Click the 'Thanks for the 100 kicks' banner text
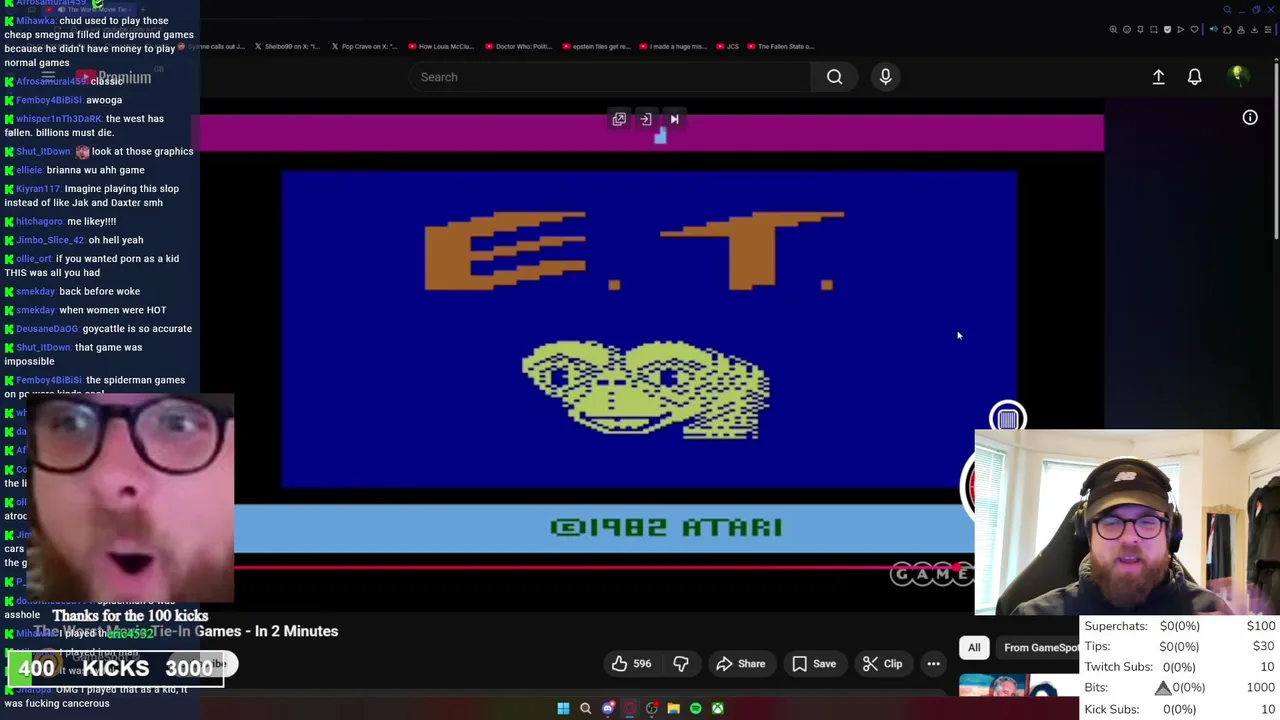This screenshot has width=1280, height=720. tap(130, 616)
